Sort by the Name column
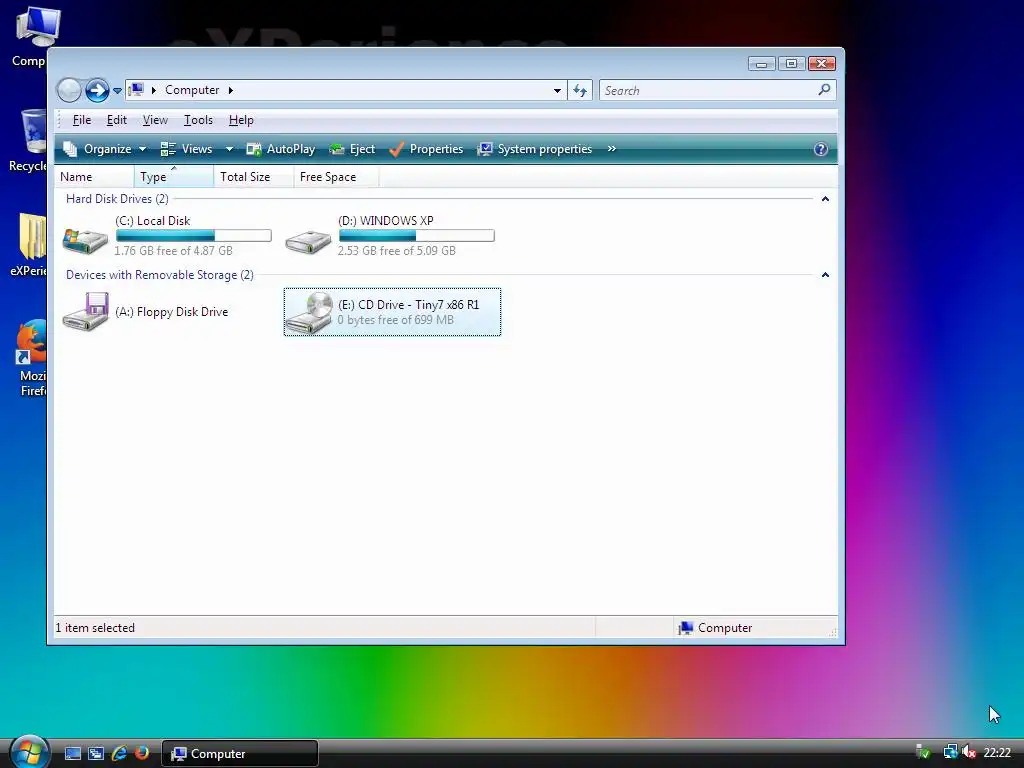 tap(95, 177)
